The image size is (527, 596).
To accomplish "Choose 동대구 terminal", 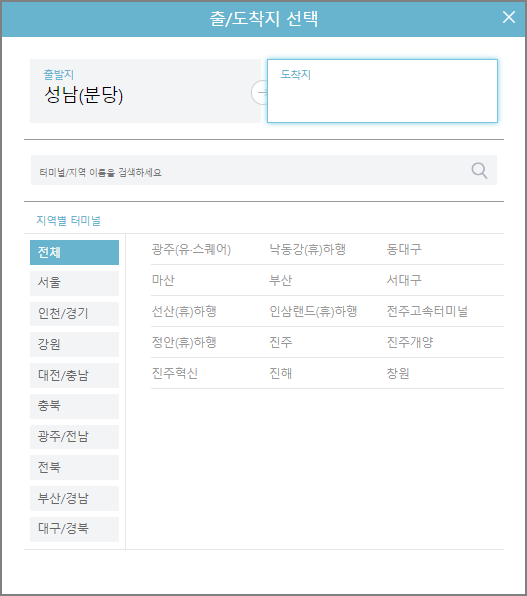I will point(404,250).
